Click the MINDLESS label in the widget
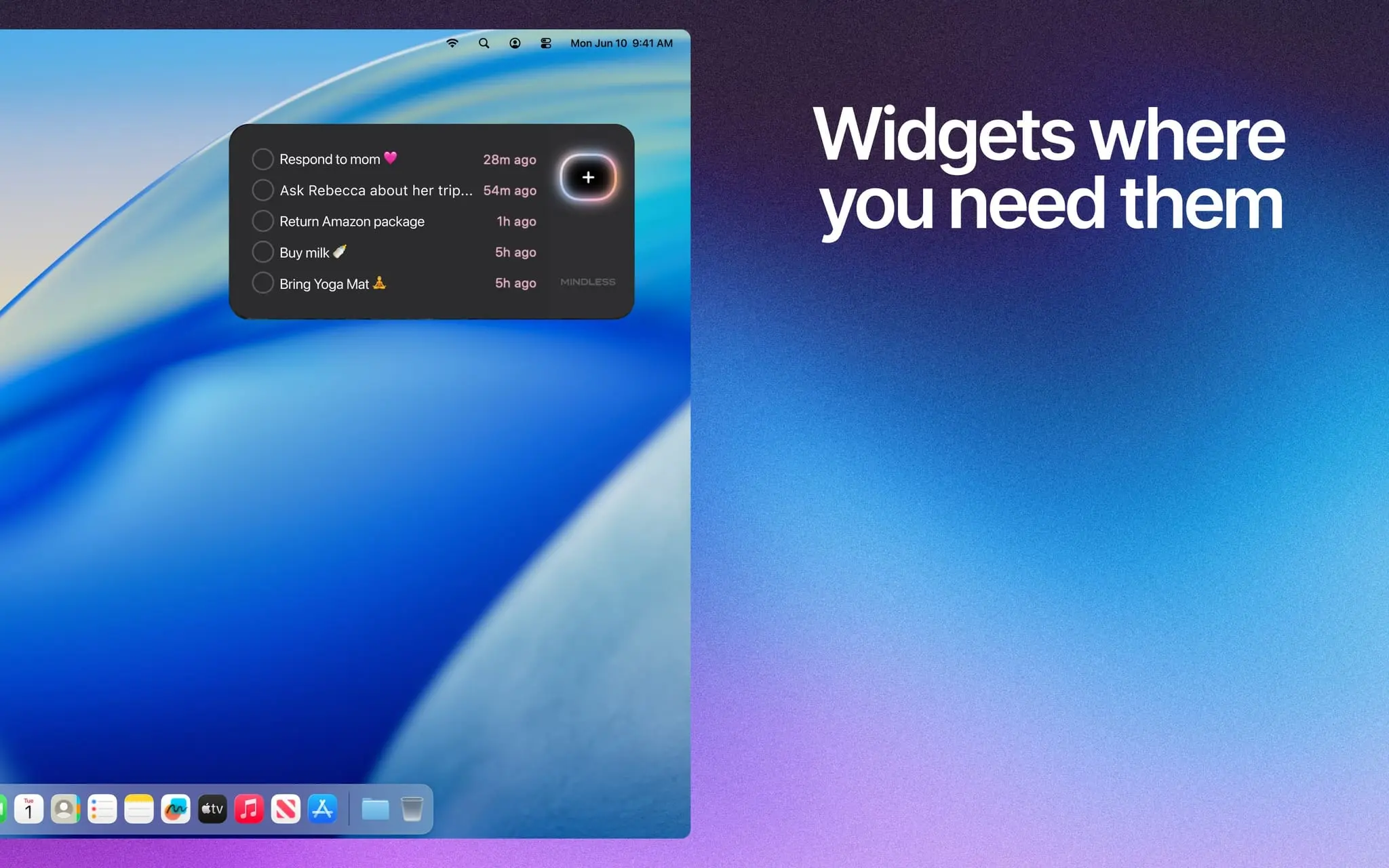1389x868 pixels. (588, 282)
